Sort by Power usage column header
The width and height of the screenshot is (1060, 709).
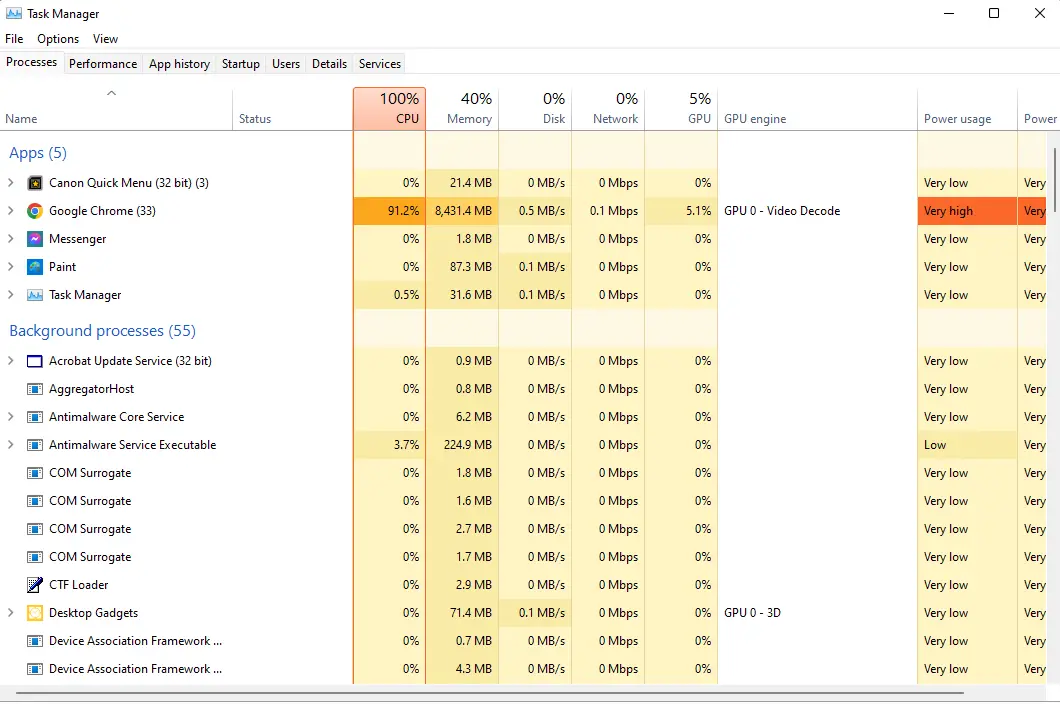967,108
